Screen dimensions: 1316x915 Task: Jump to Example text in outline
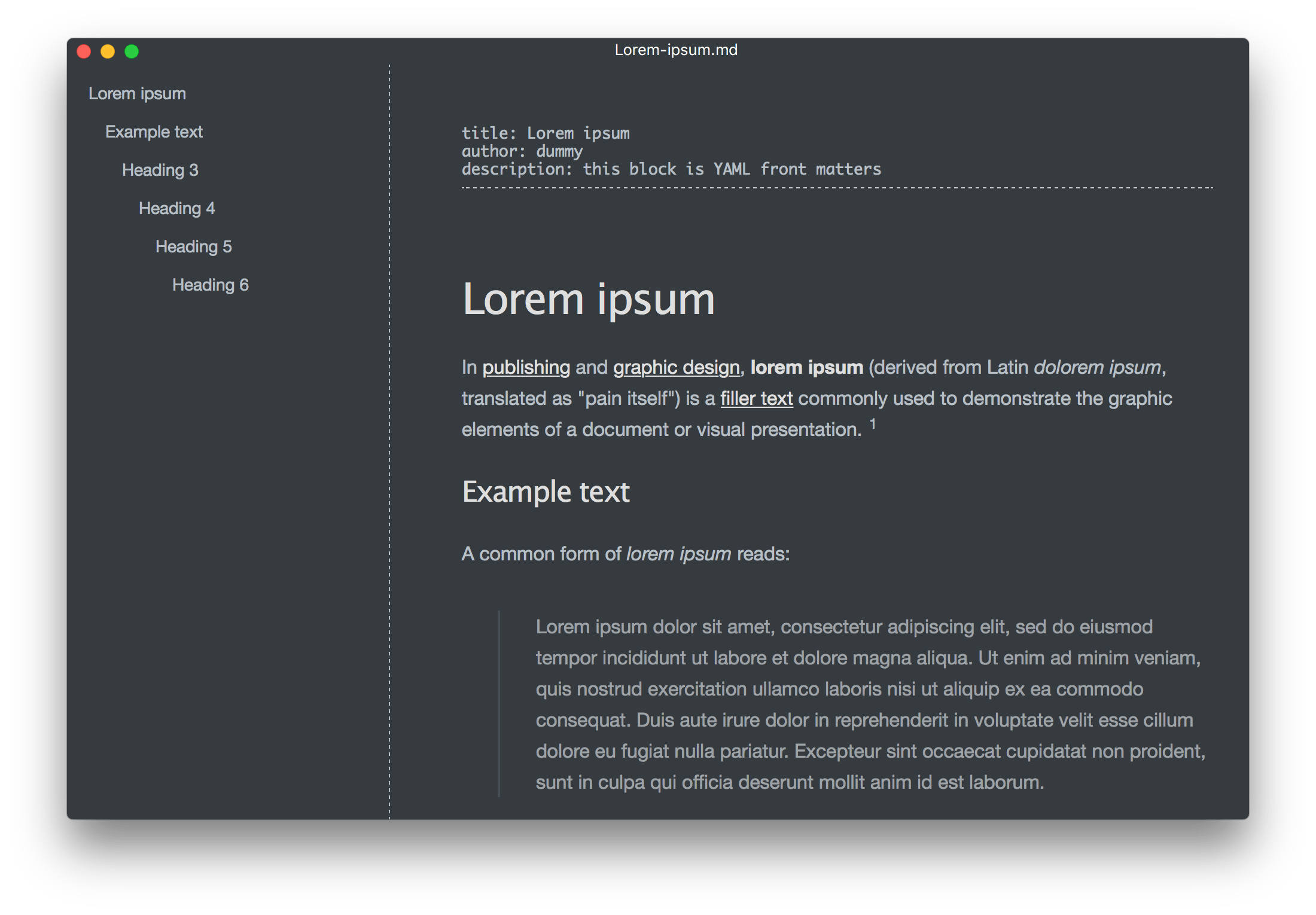click(x=154, y=132)
